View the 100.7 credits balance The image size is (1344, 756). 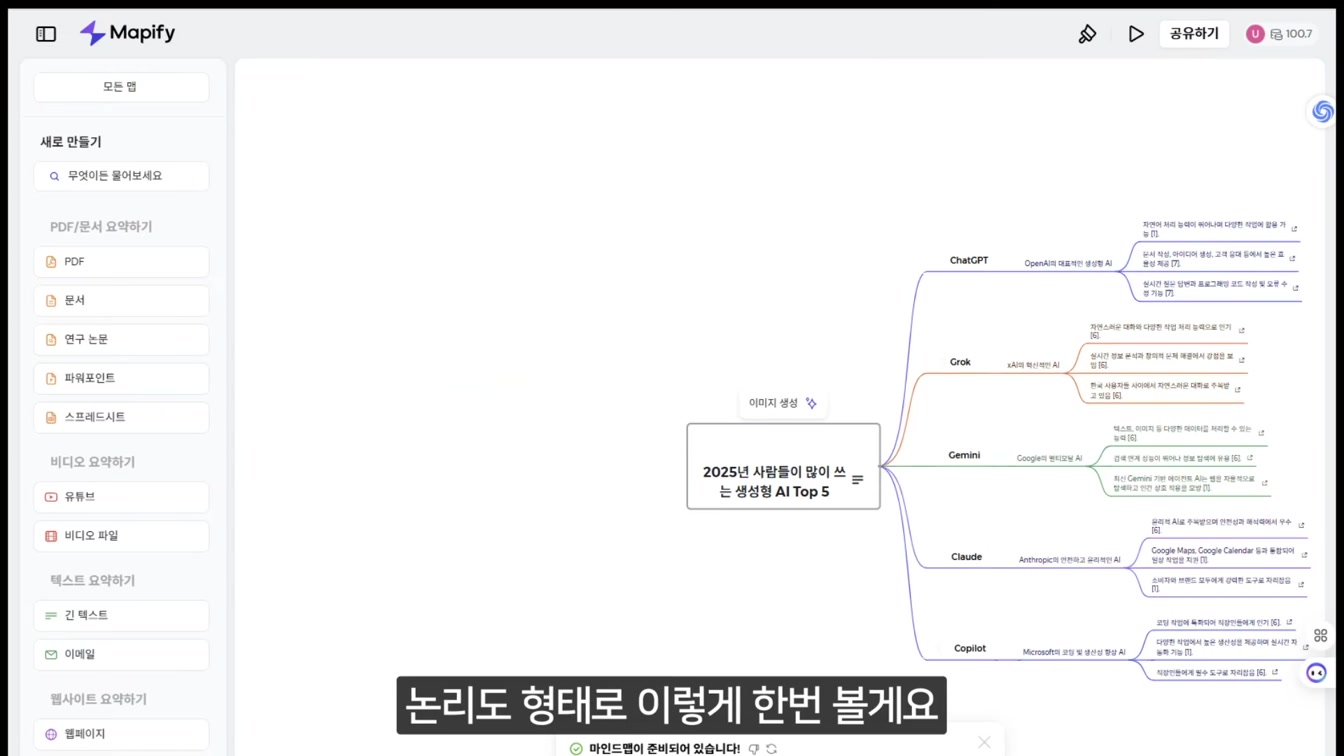pyautogui.click(x=1291, y=34)
